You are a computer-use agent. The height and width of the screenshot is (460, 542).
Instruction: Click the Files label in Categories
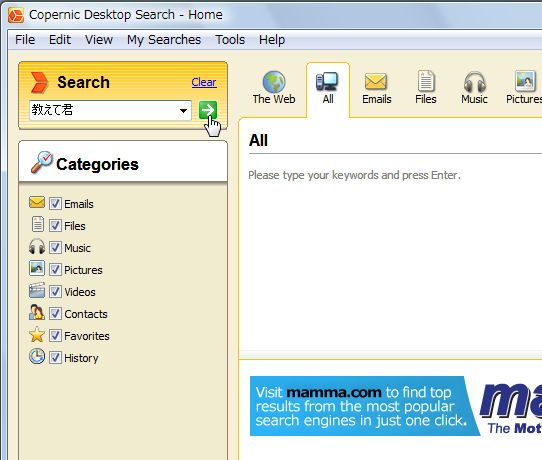click(75, 226)
